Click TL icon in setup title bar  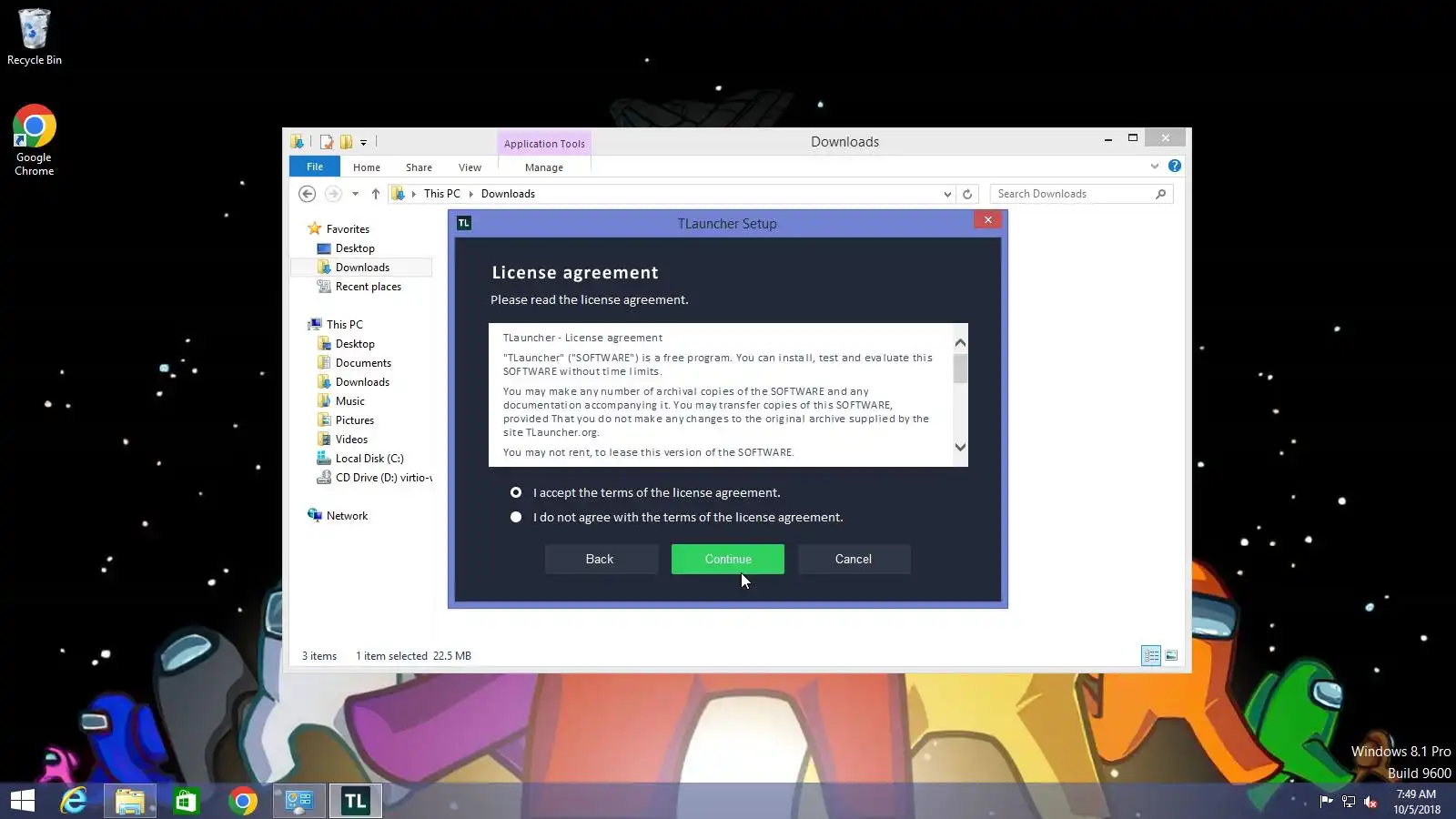click(464, 223)
